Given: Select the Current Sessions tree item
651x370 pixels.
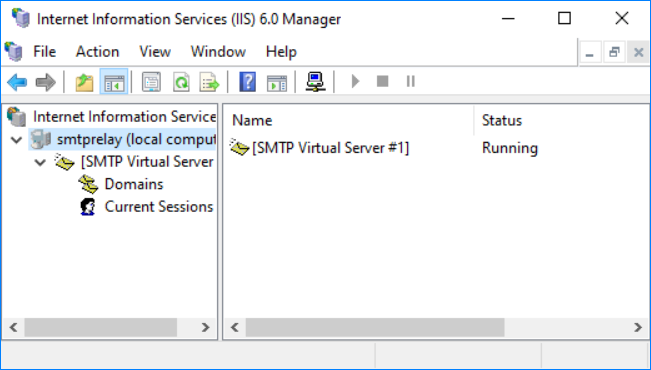Looking at the screenshot, I should point(159,206).
